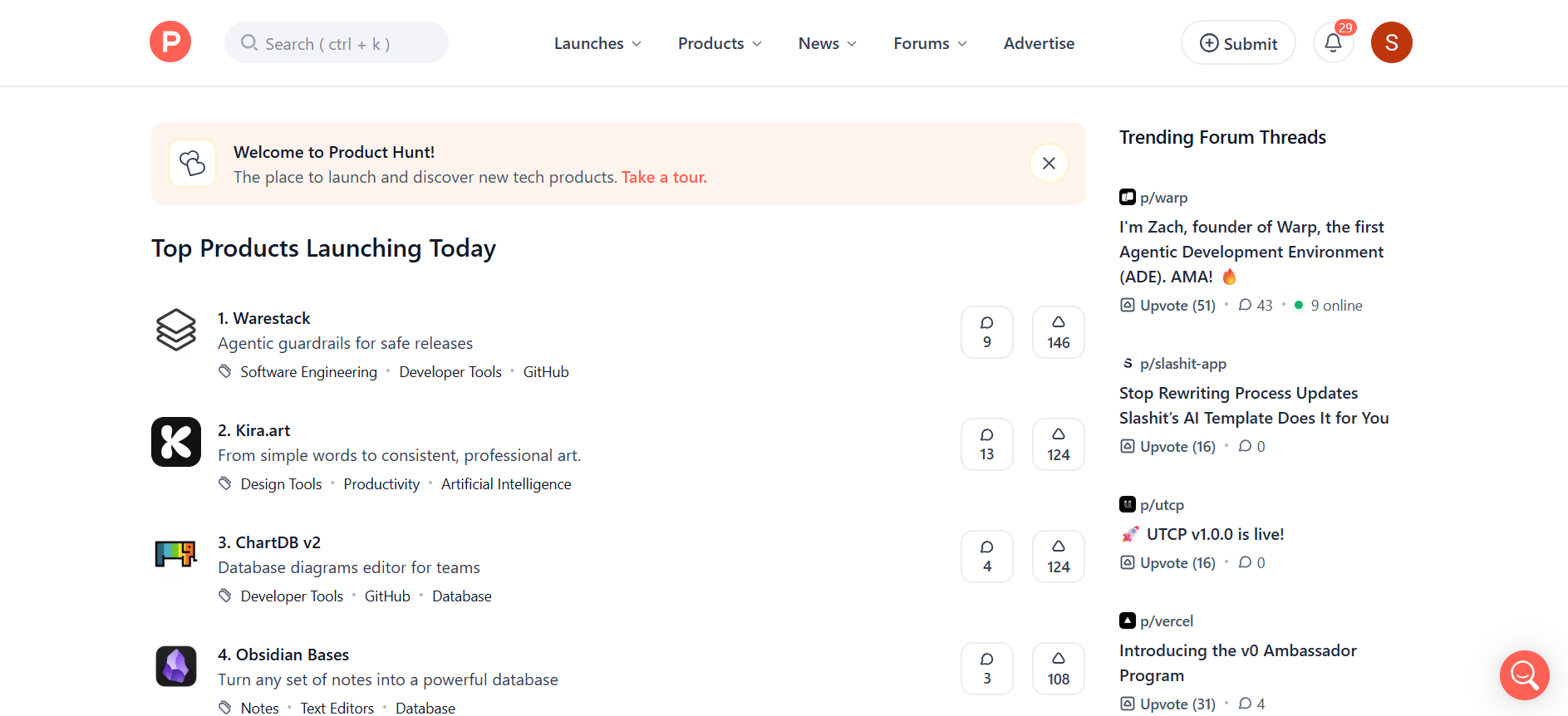Click the welcome banner cat icon
1568x716 pixels.
tap(193, 164)
